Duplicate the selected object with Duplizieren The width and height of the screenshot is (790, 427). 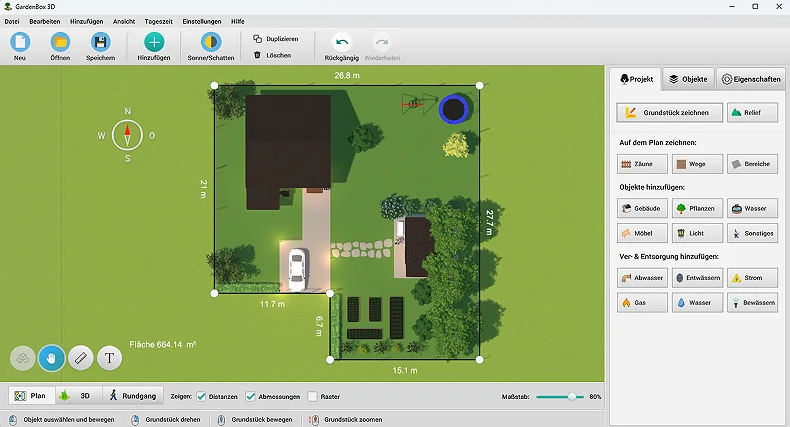(276, 39)
